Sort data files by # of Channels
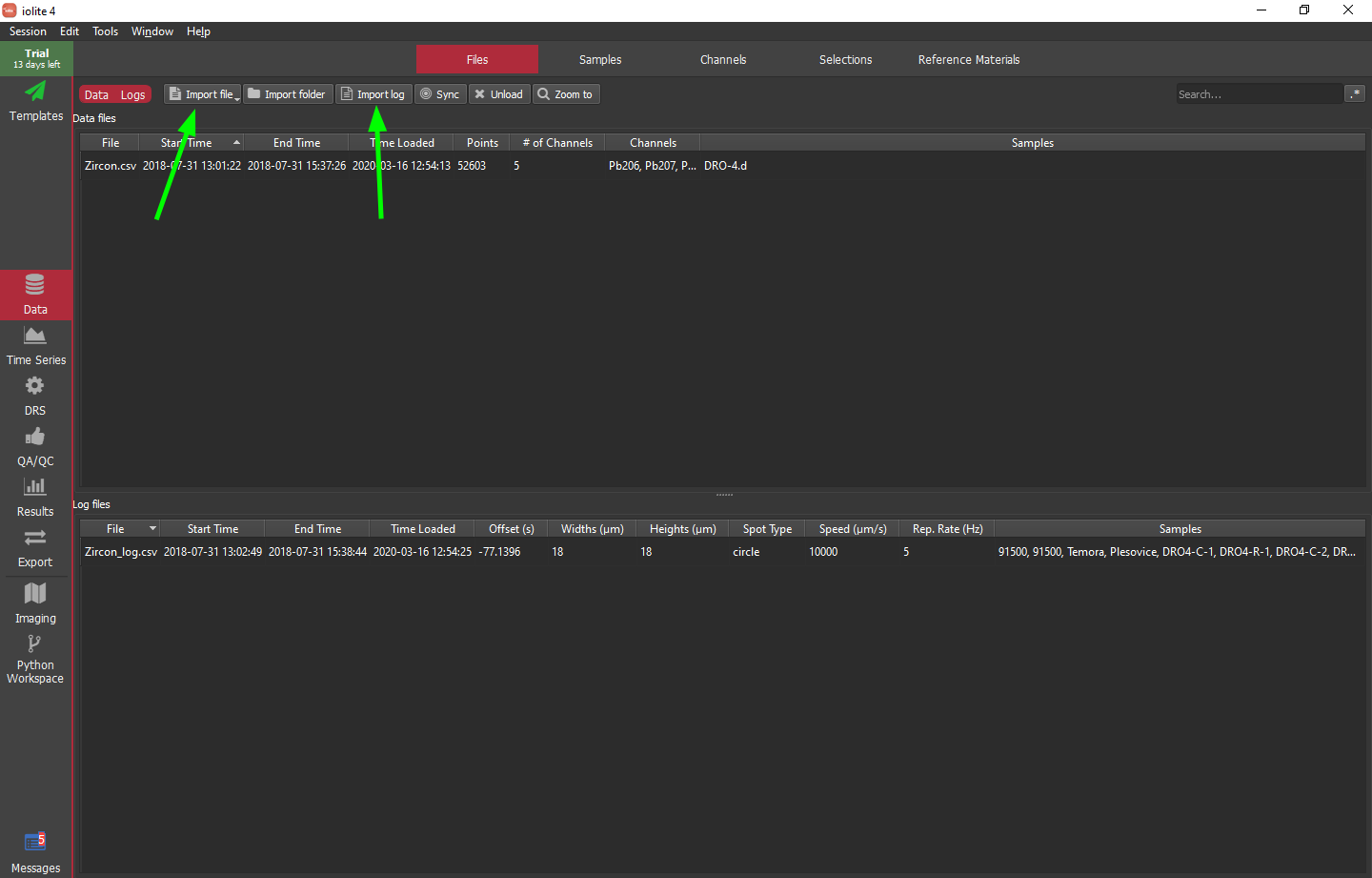This screenshot has width=1372, height=878. [557, 143]
